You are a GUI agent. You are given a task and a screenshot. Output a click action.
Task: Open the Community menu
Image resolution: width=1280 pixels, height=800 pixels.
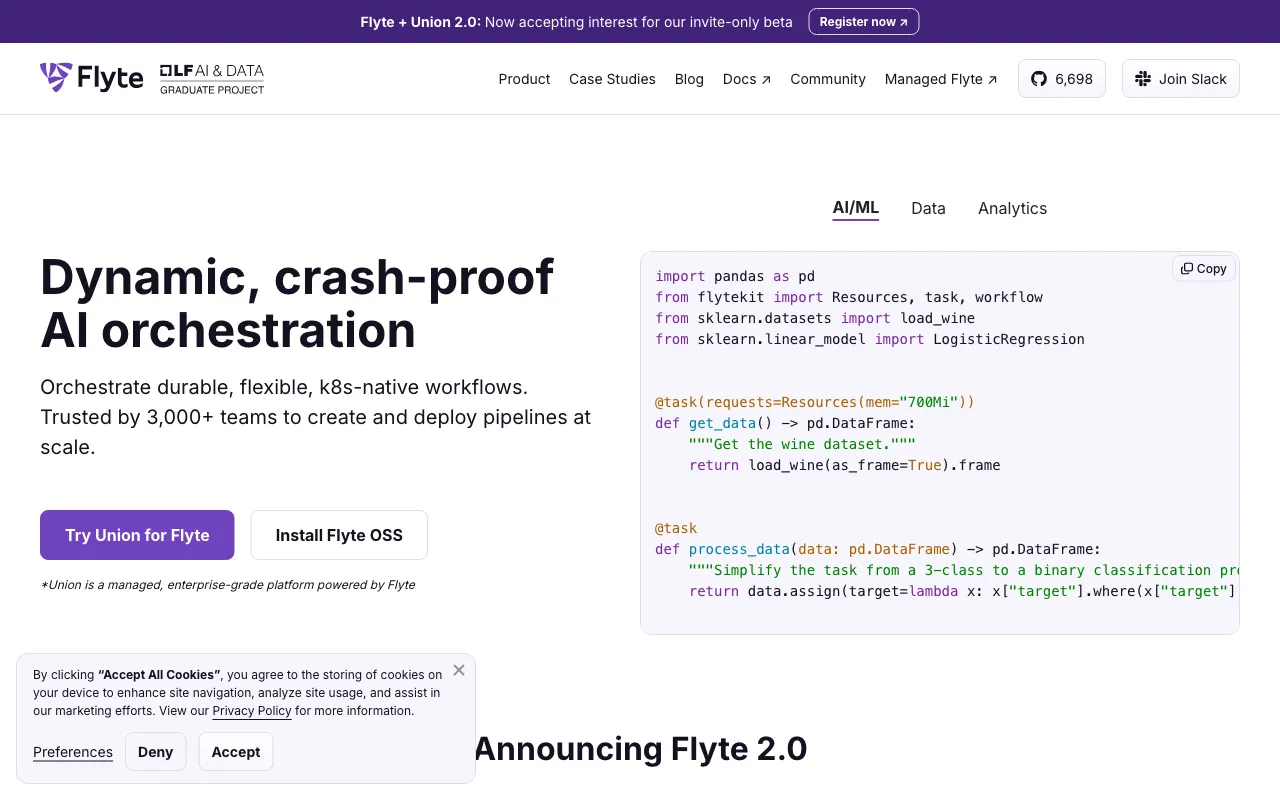[828, 79]
